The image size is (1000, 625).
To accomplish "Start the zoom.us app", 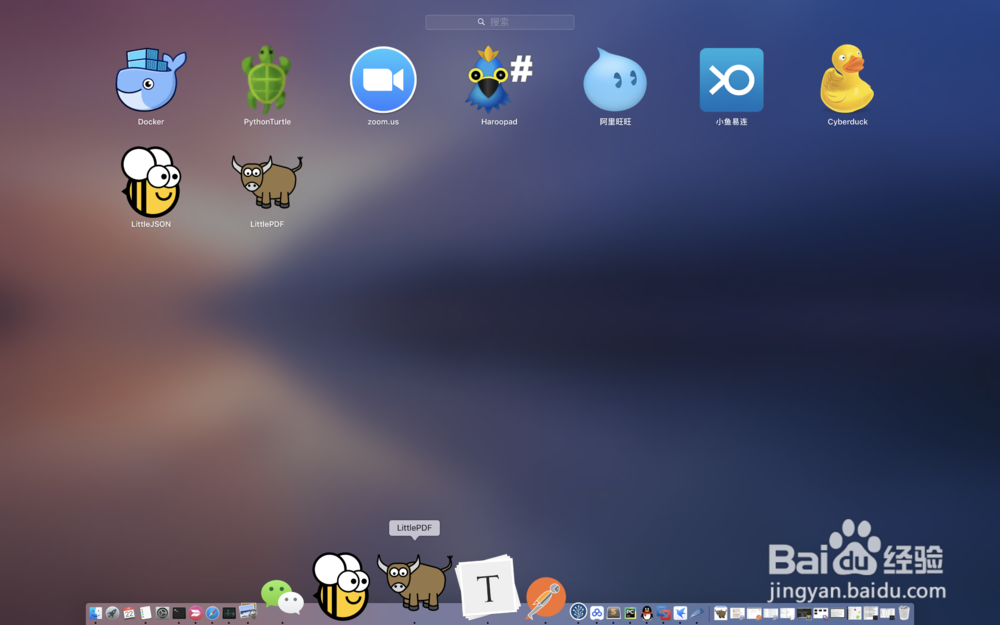I will [383, 80].
